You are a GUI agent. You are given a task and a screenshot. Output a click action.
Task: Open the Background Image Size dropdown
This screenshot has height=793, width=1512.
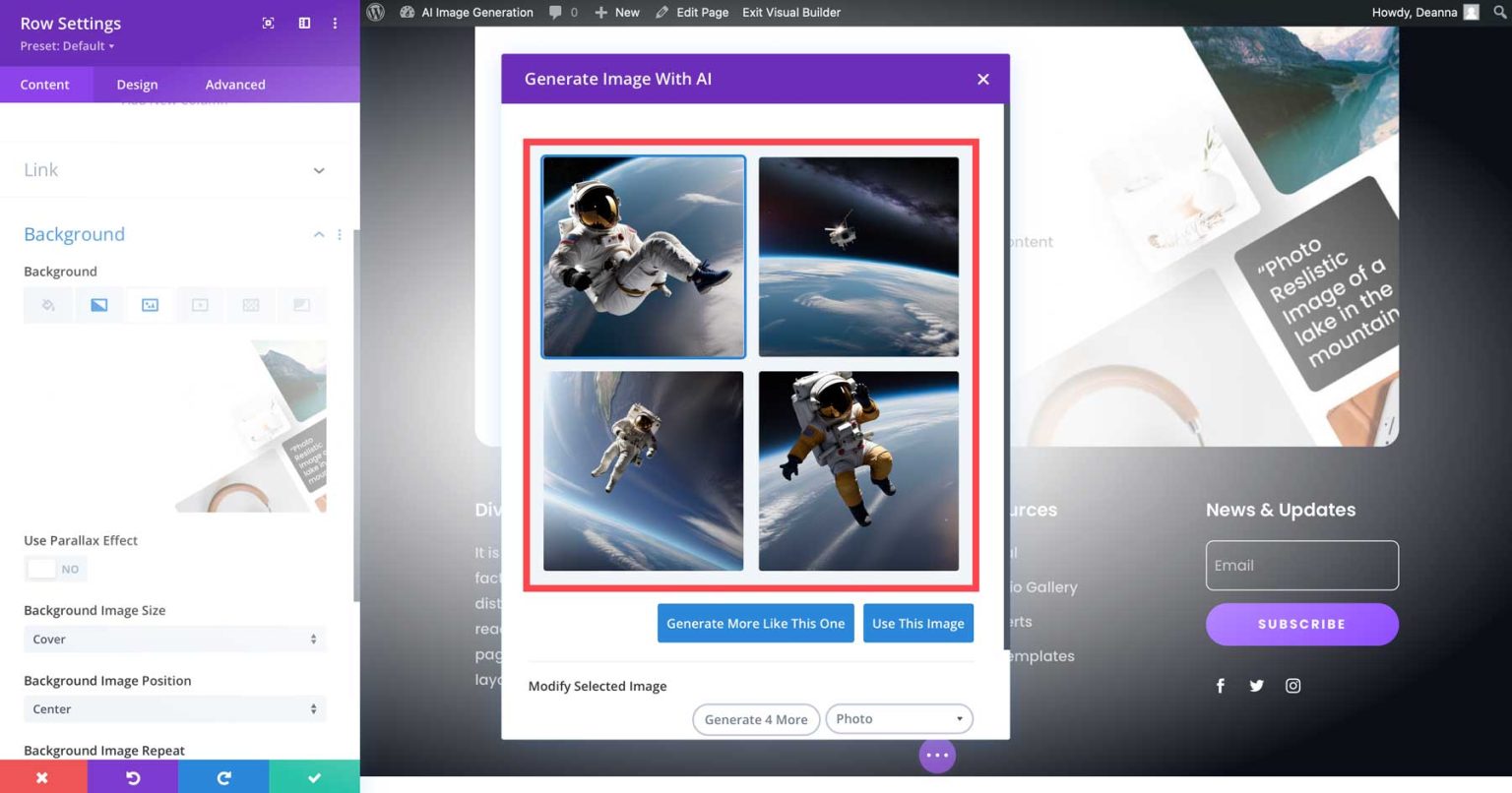(174, 639)
